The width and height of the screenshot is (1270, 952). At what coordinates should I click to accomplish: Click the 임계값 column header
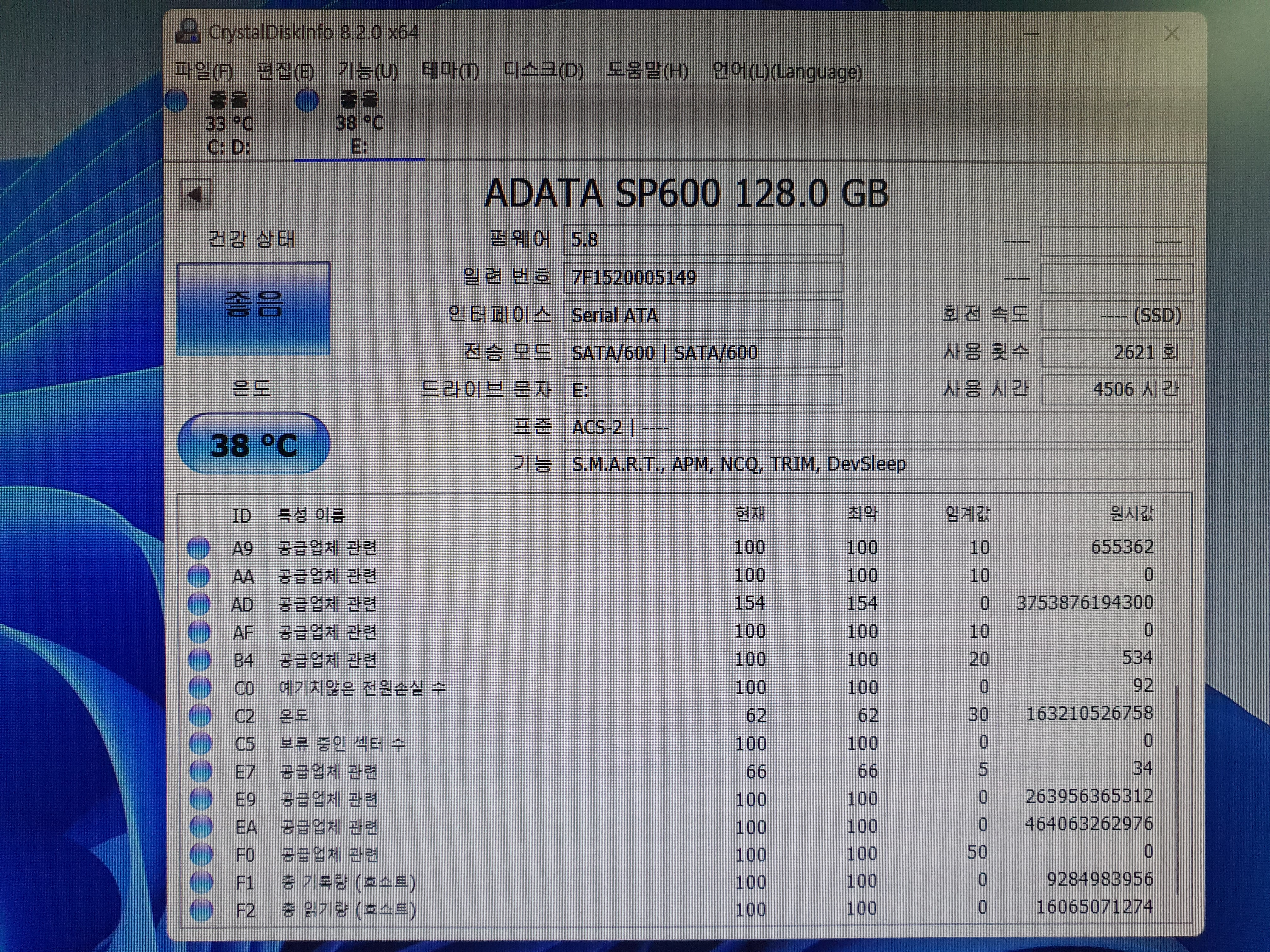(968, 513)
